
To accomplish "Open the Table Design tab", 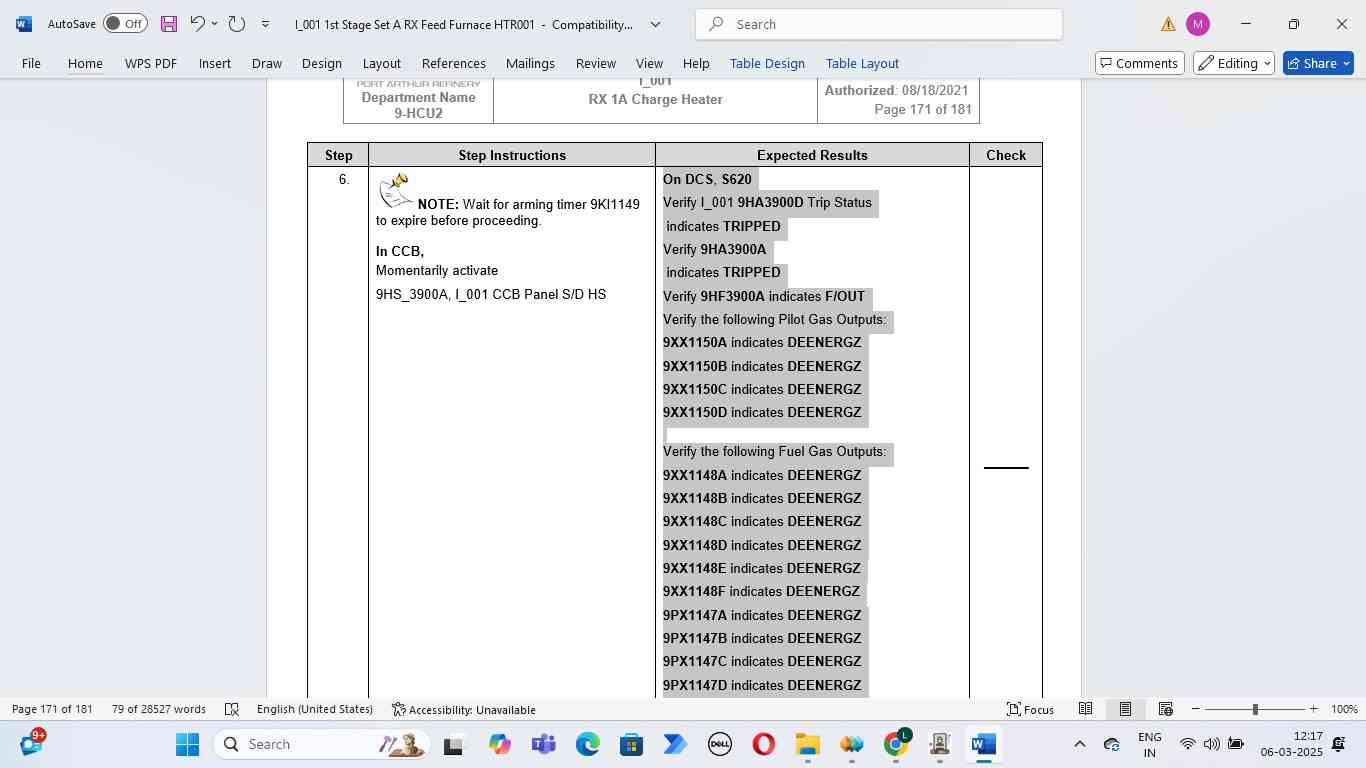I will (x=767, y=63).
